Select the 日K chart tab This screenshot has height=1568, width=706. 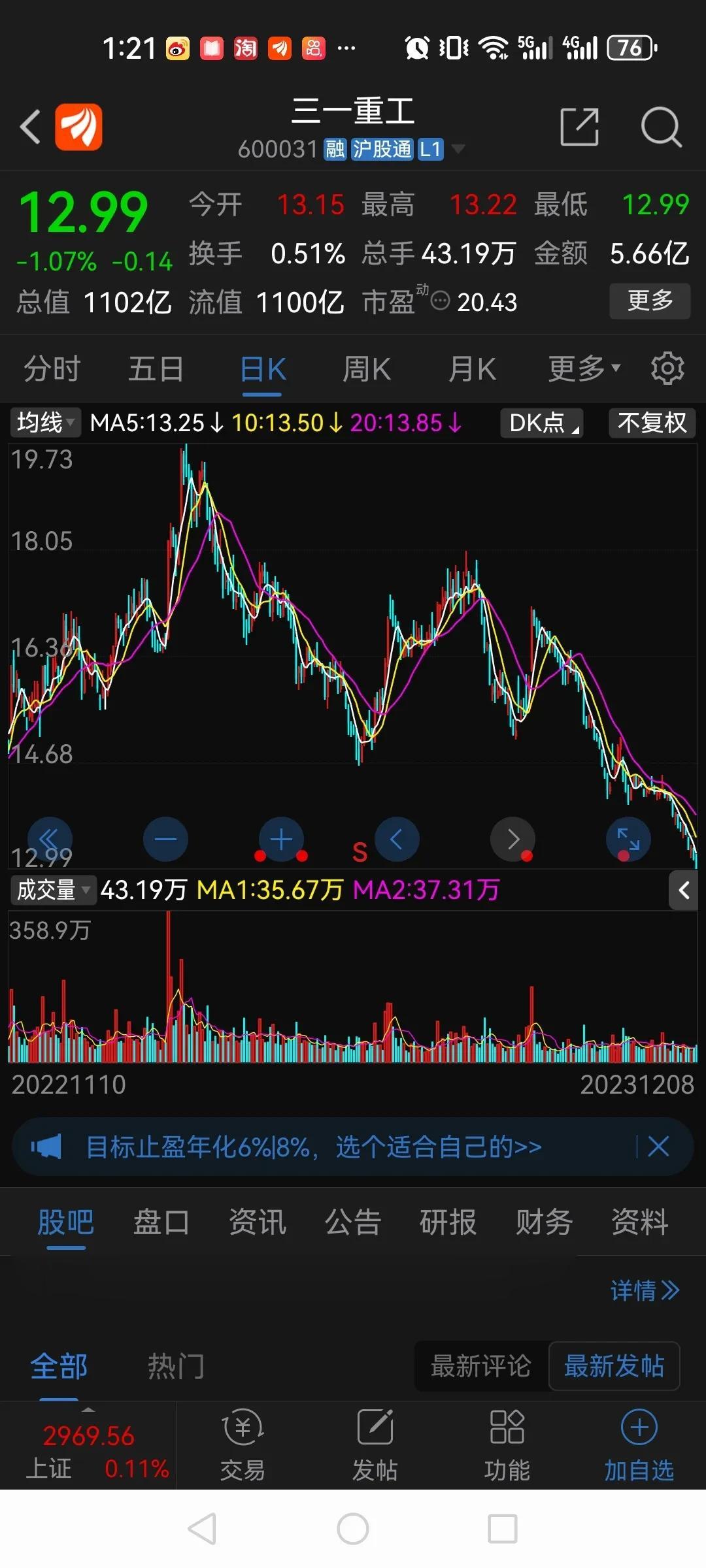[x=263, y=369]
